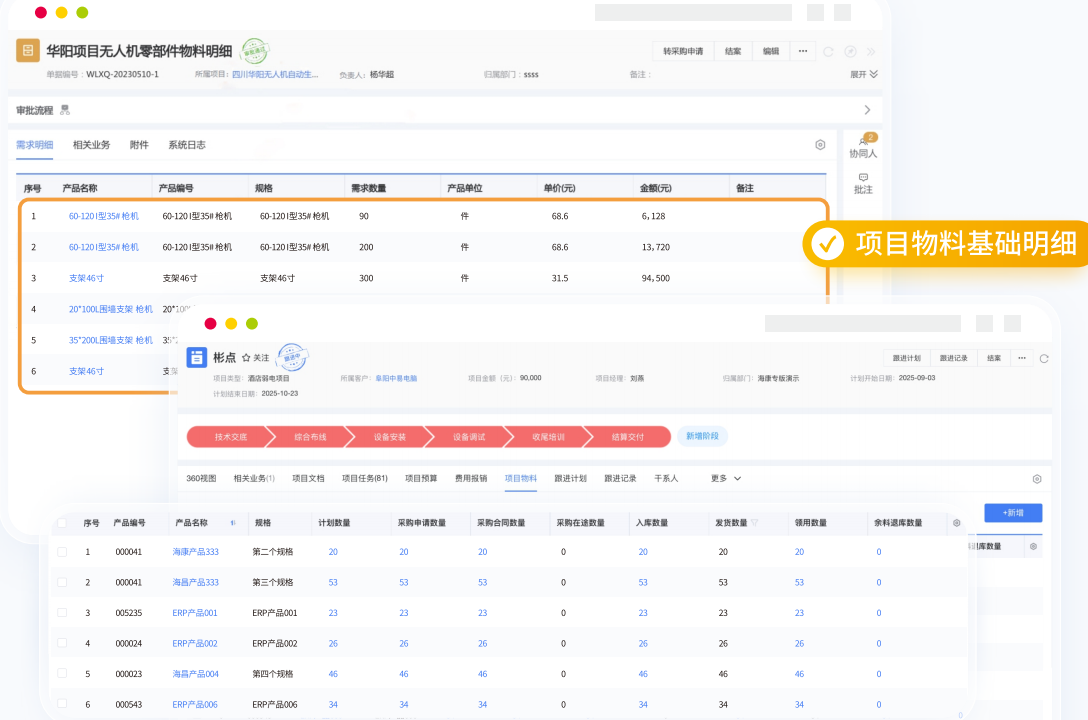The image size is (1088, 720).
Task: Open the 更多 tabs dropdown
Action: pos(726,479)
